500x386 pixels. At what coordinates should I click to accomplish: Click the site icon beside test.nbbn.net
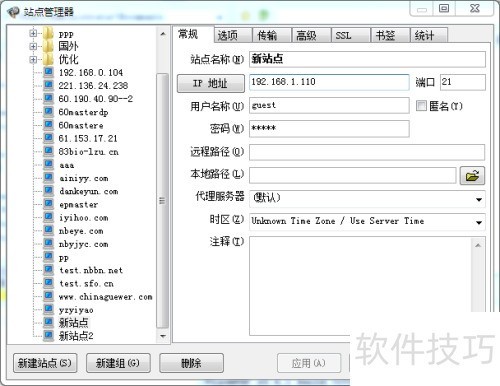[49, 270]
